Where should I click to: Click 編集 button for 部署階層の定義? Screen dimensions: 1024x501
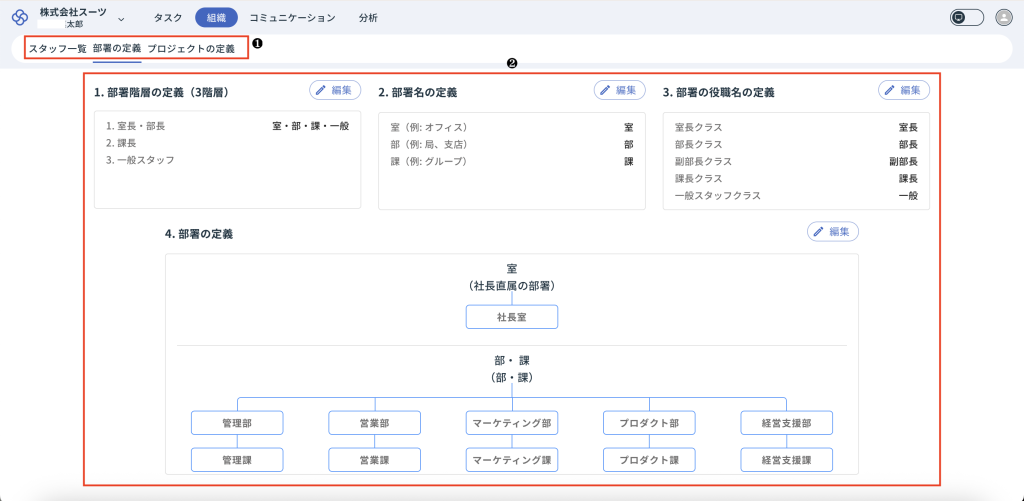(335, 90)
